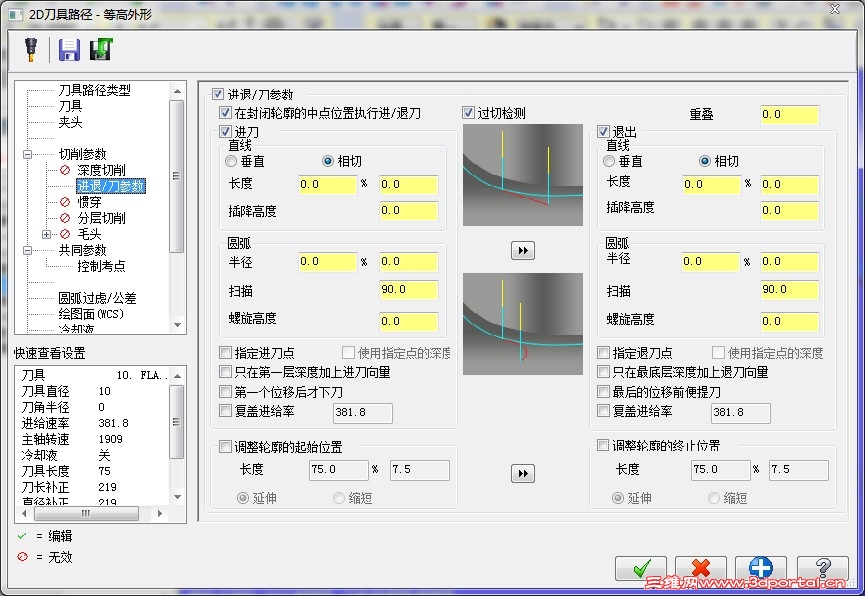
Task: Confirm settings with the green checkmark button
Action: tap(641, 566)
